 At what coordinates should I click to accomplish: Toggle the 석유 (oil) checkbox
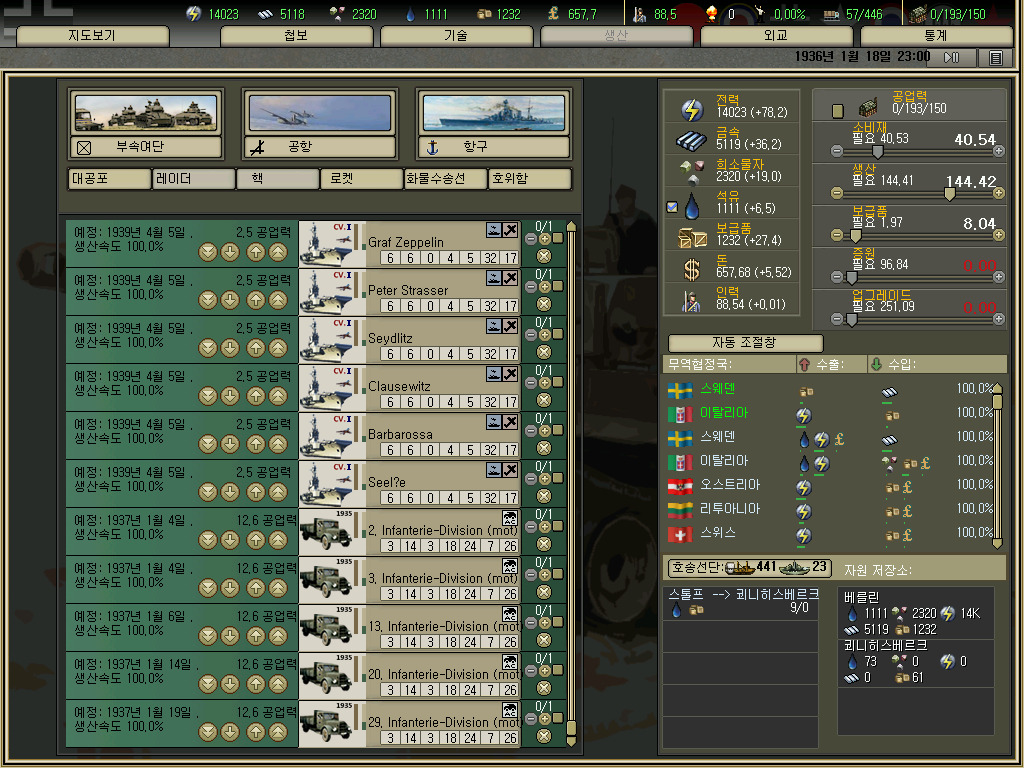click(672, 207)
